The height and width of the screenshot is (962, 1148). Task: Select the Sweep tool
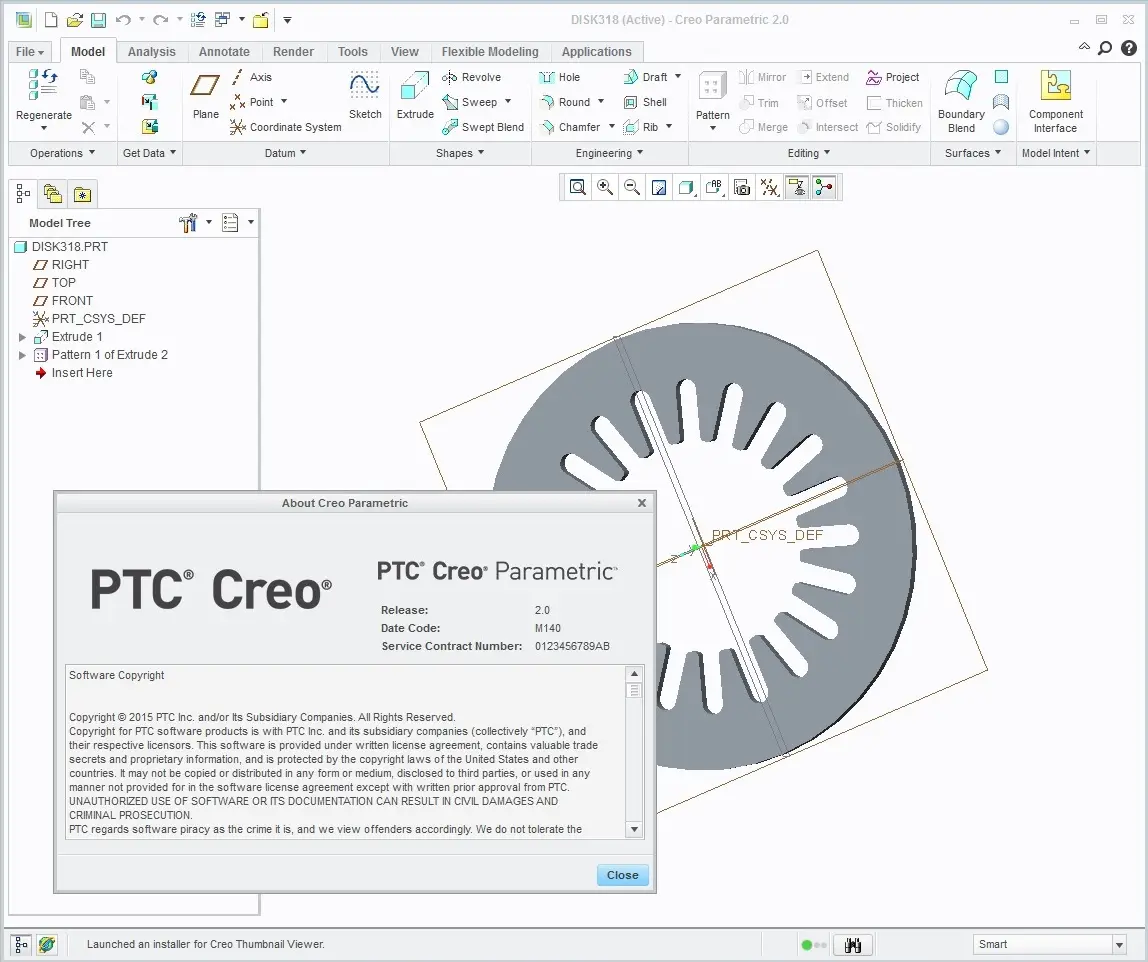[x=470, y=102]
